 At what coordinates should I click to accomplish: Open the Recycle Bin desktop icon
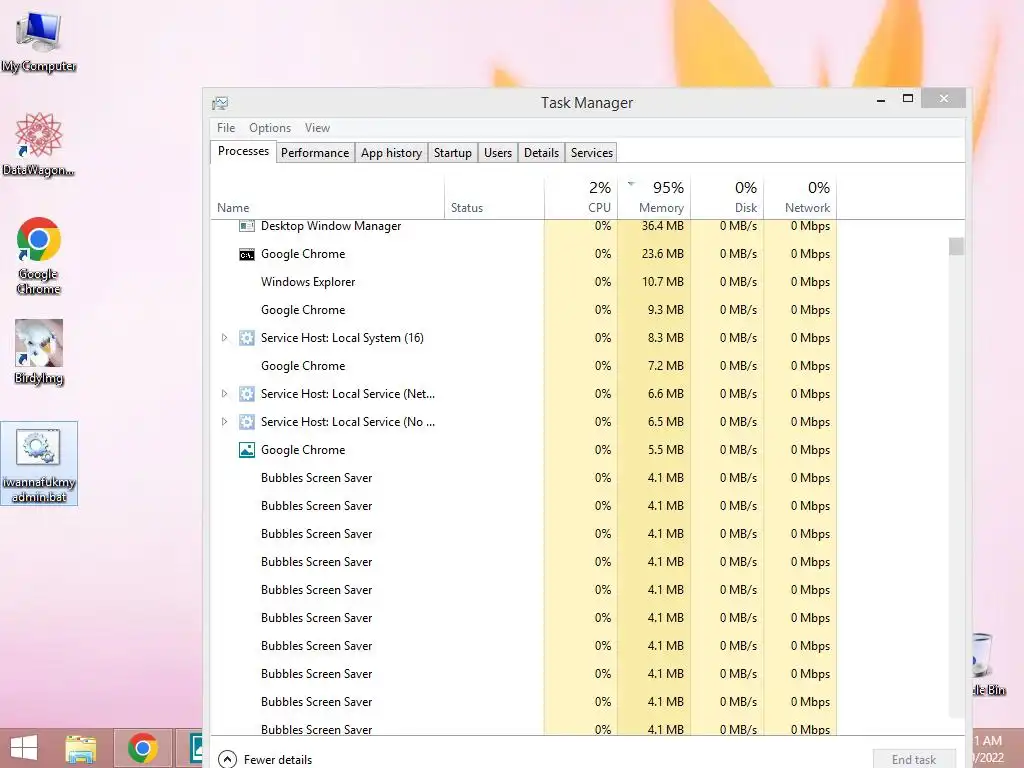[x=987, y=663]
